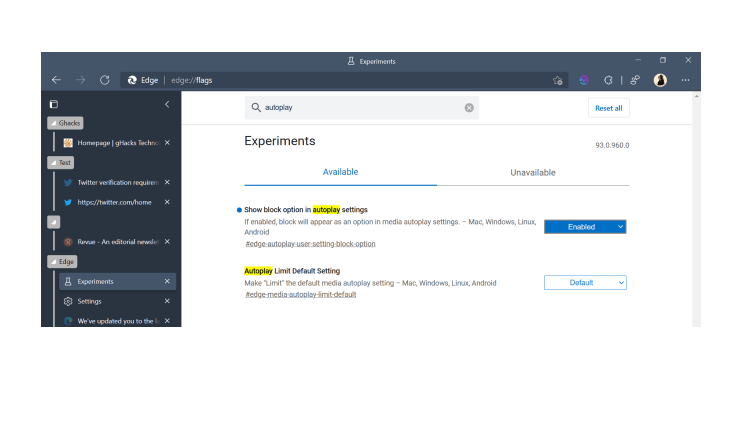Open the #edge-autoplay-user-setting-block-option link
Viewport: 741px width, 435px height.
click(x=310, y=244)
